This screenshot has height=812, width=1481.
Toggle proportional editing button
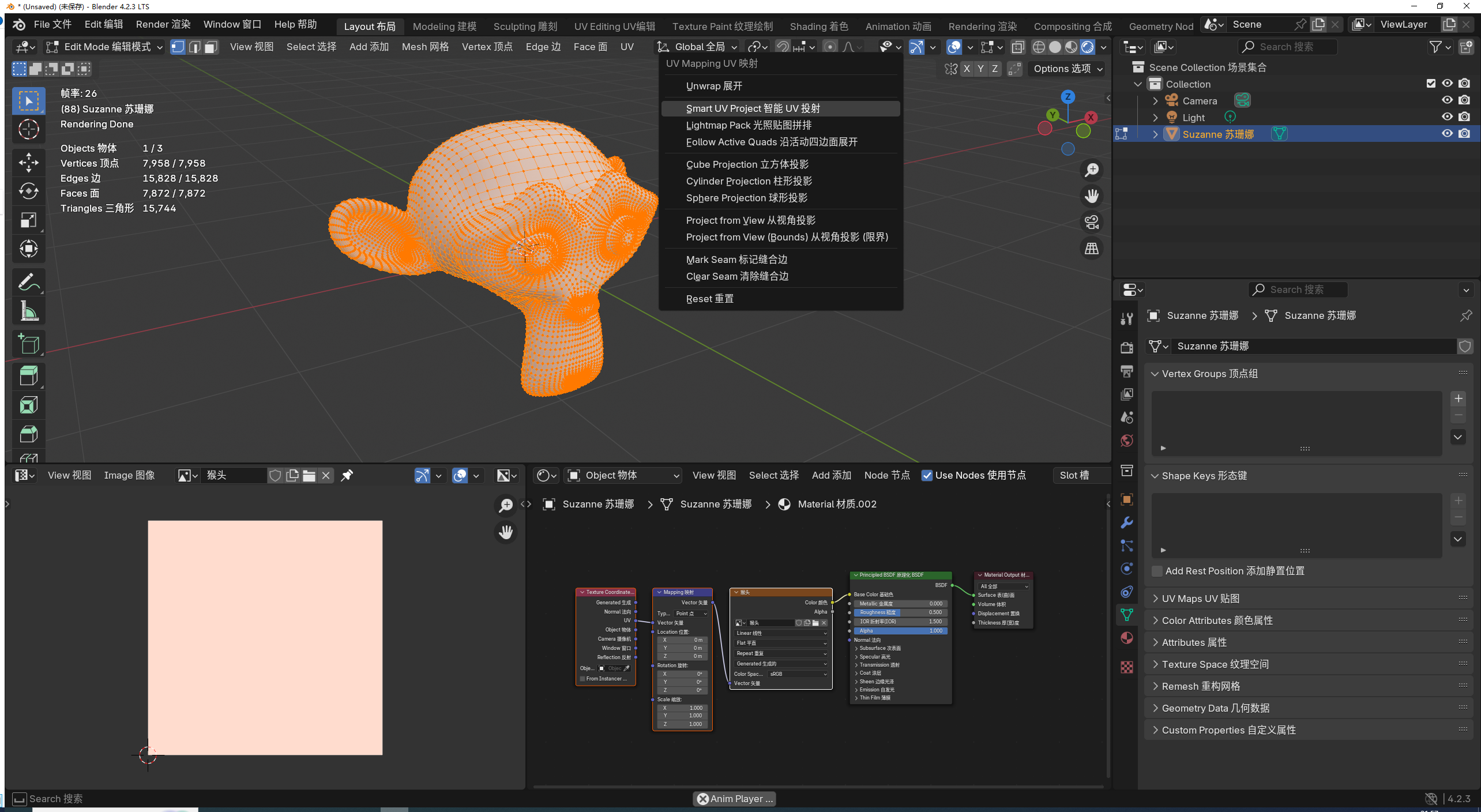tap(830, 47)
